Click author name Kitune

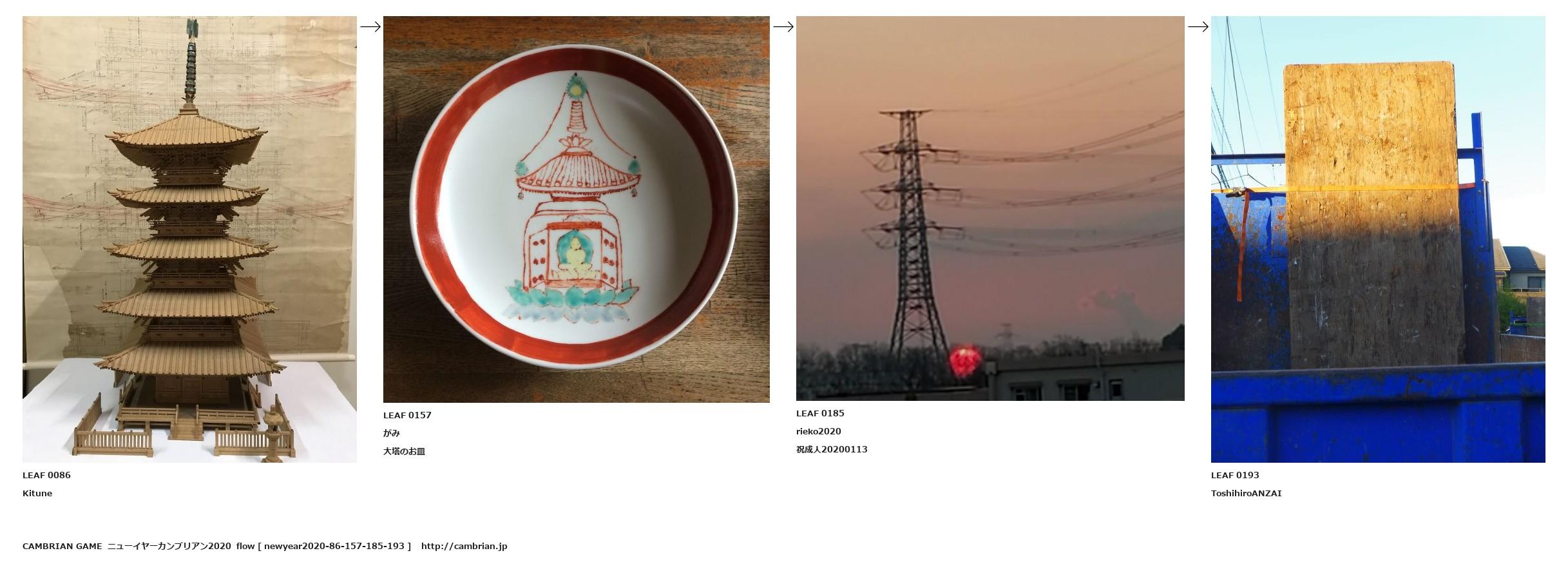(37, 493)
